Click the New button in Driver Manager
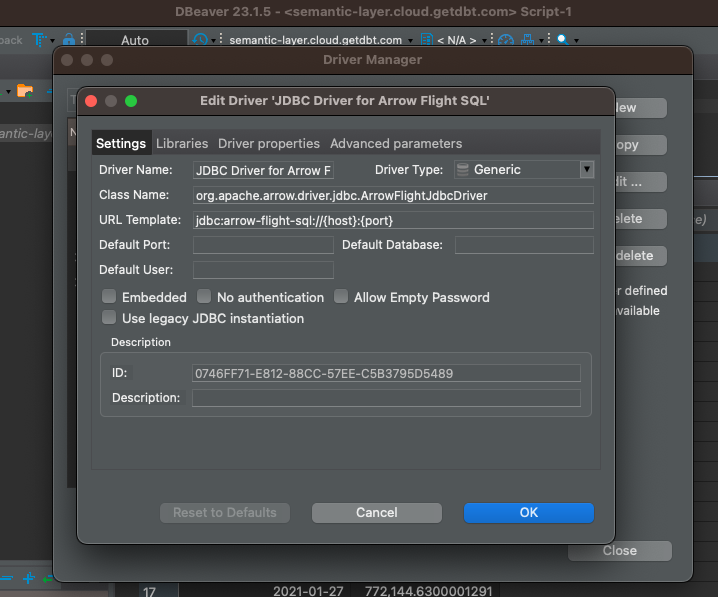718x597 pixels. [641, 108]
